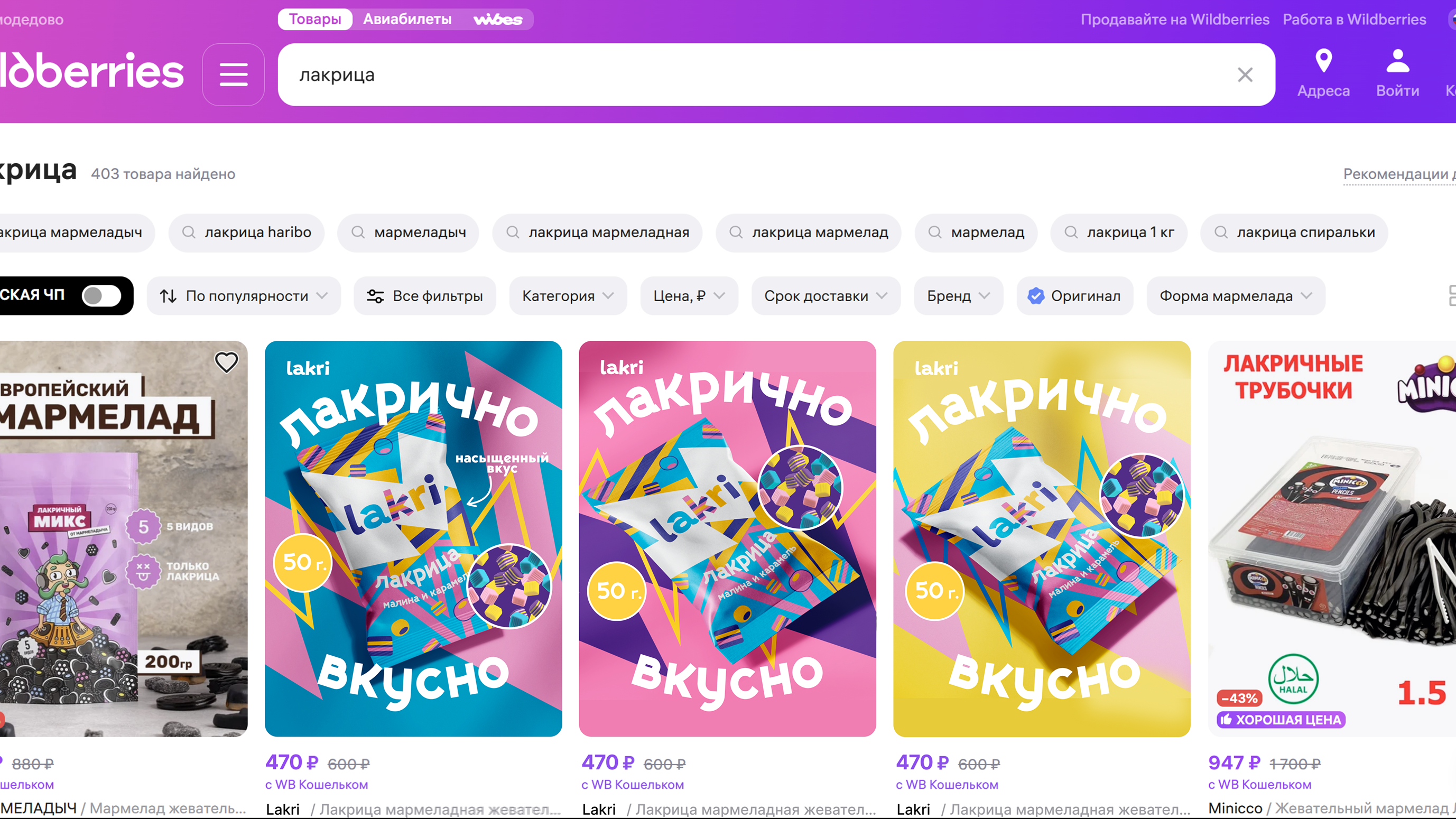The width and height of the screenshot is (1456, 819).
Task: Open the Категория filter dropdown
Action: [x=568, y=295]
